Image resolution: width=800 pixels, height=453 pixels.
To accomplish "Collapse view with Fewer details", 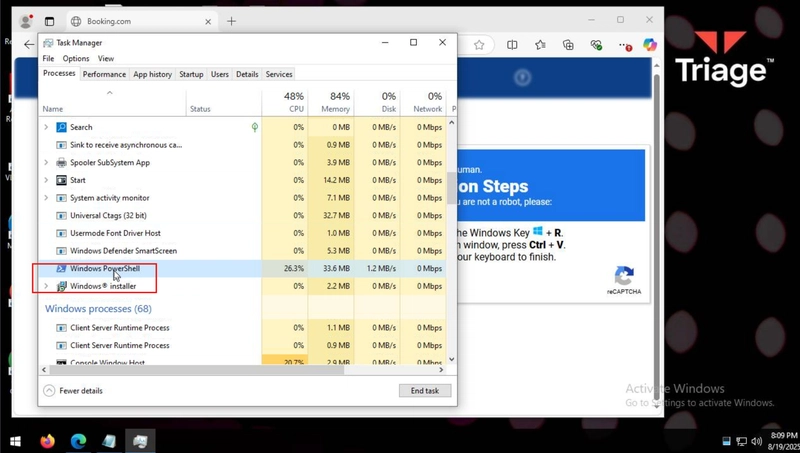I will pyautogui.click(x=73, y=391).
